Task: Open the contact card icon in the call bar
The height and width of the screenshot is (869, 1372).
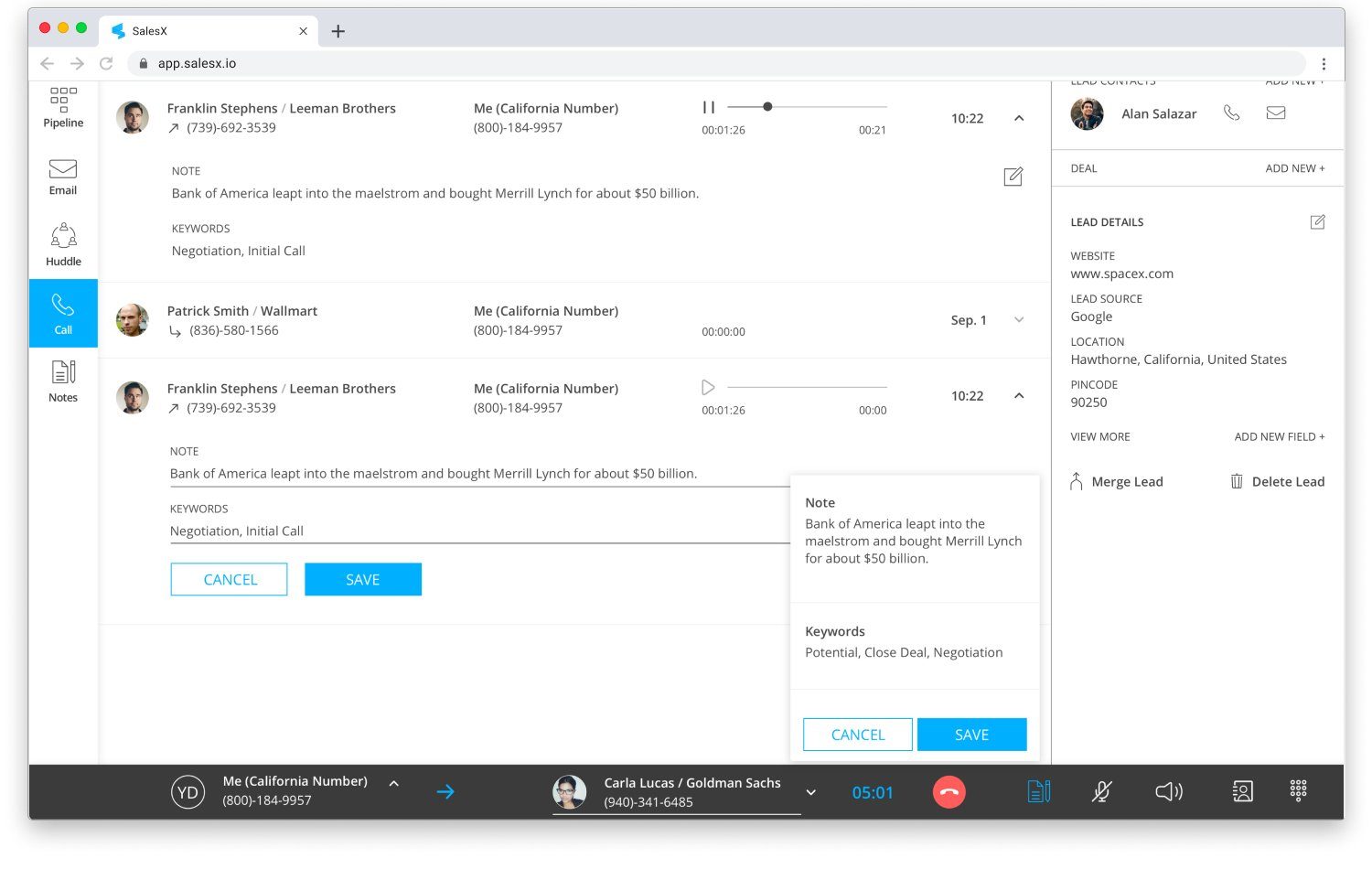Action: point(1242,791)
